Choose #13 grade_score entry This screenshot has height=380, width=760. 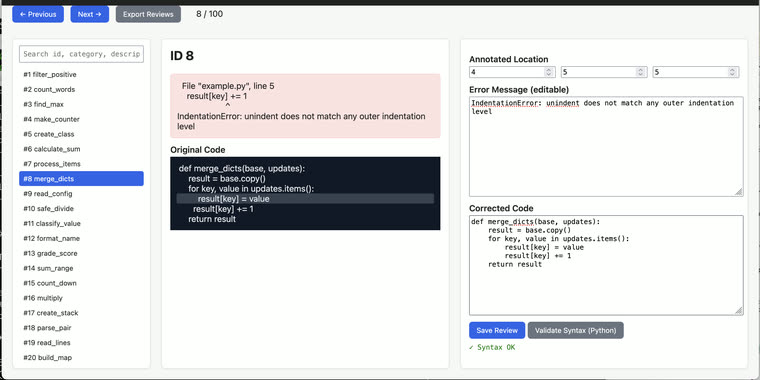81,253
